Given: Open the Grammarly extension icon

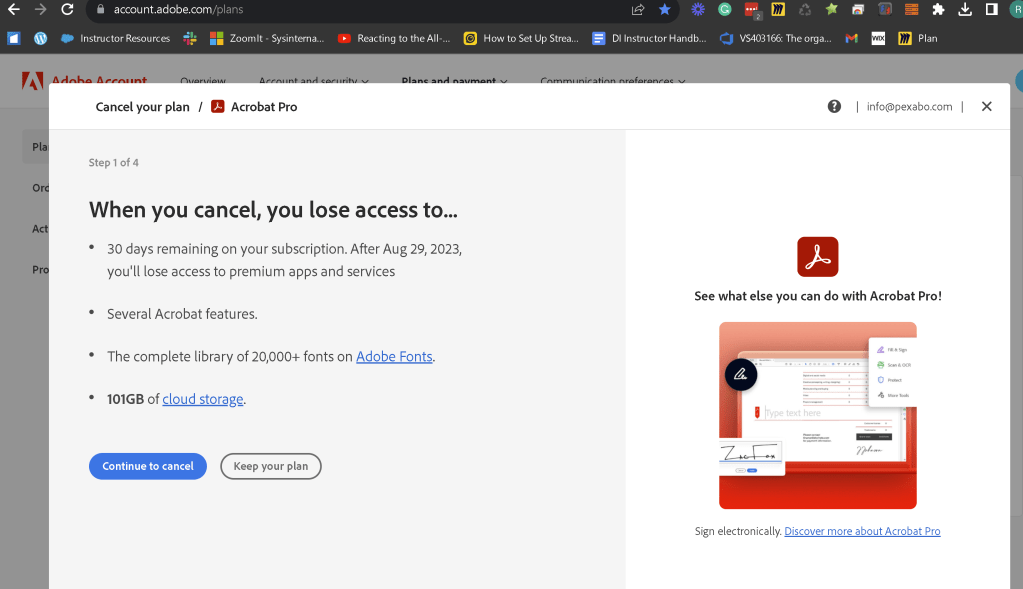Looking at the screenshot, I should 724,9.
